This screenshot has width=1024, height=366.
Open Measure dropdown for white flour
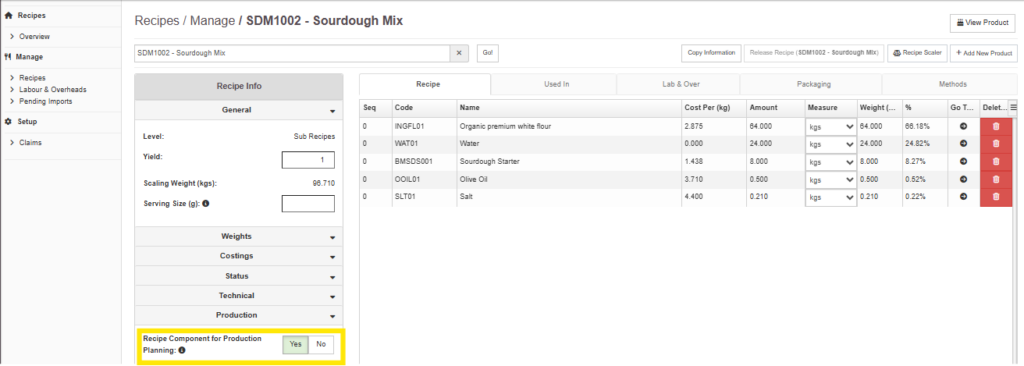coord(831,126)
